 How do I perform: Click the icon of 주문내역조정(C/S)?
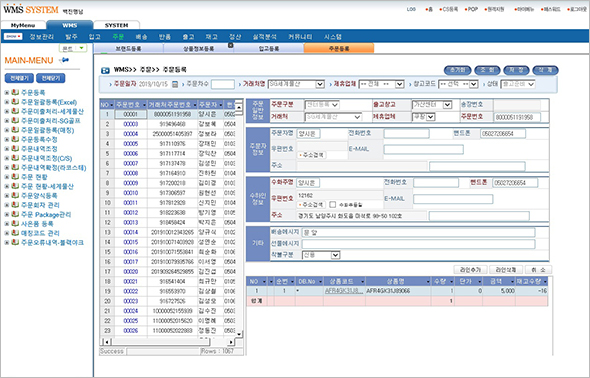pos(15,158)
